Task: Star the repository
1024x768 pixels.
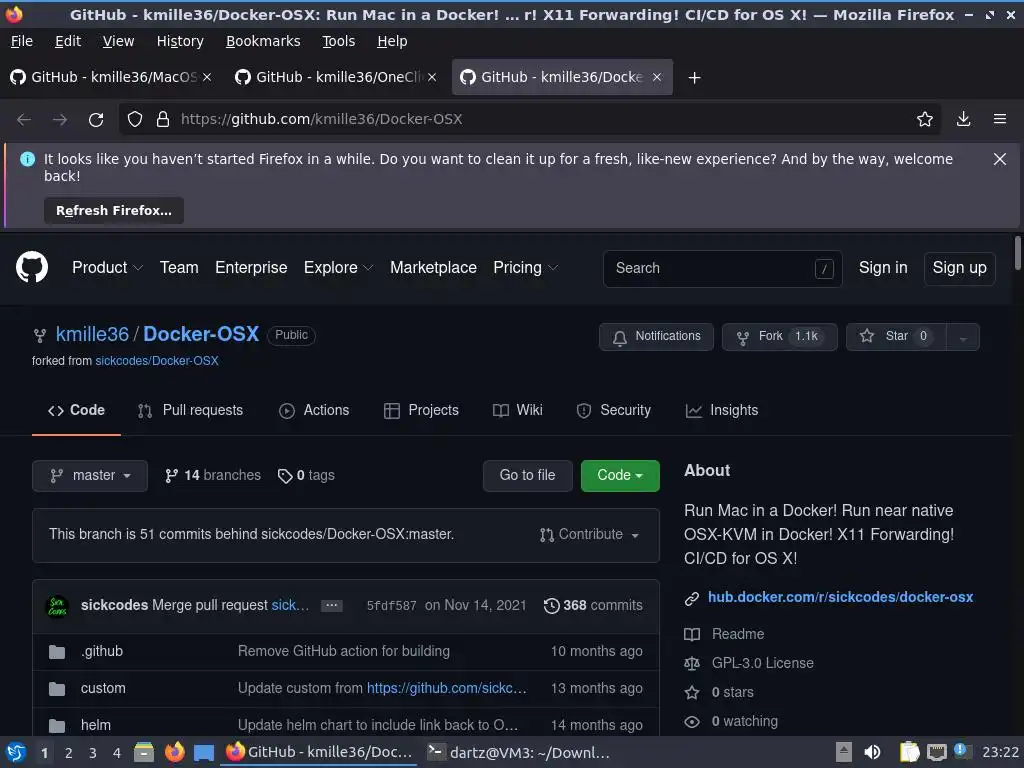Action: click(x=896, y=337)
